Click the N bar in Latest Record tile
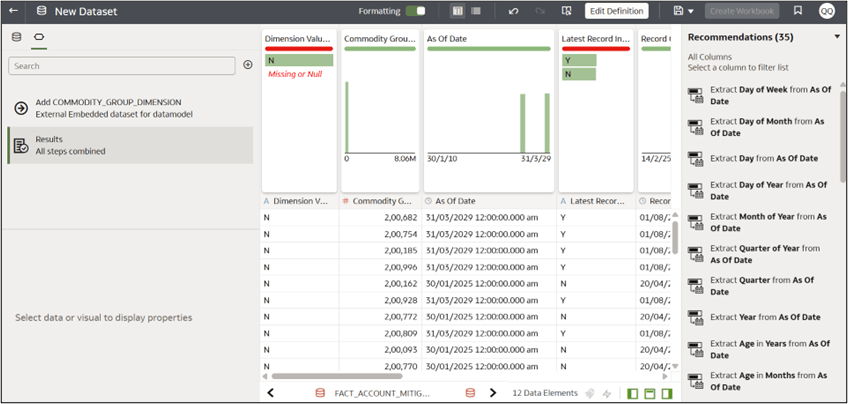The height and width of the screenshot is (404, 848). coord(579,74)
